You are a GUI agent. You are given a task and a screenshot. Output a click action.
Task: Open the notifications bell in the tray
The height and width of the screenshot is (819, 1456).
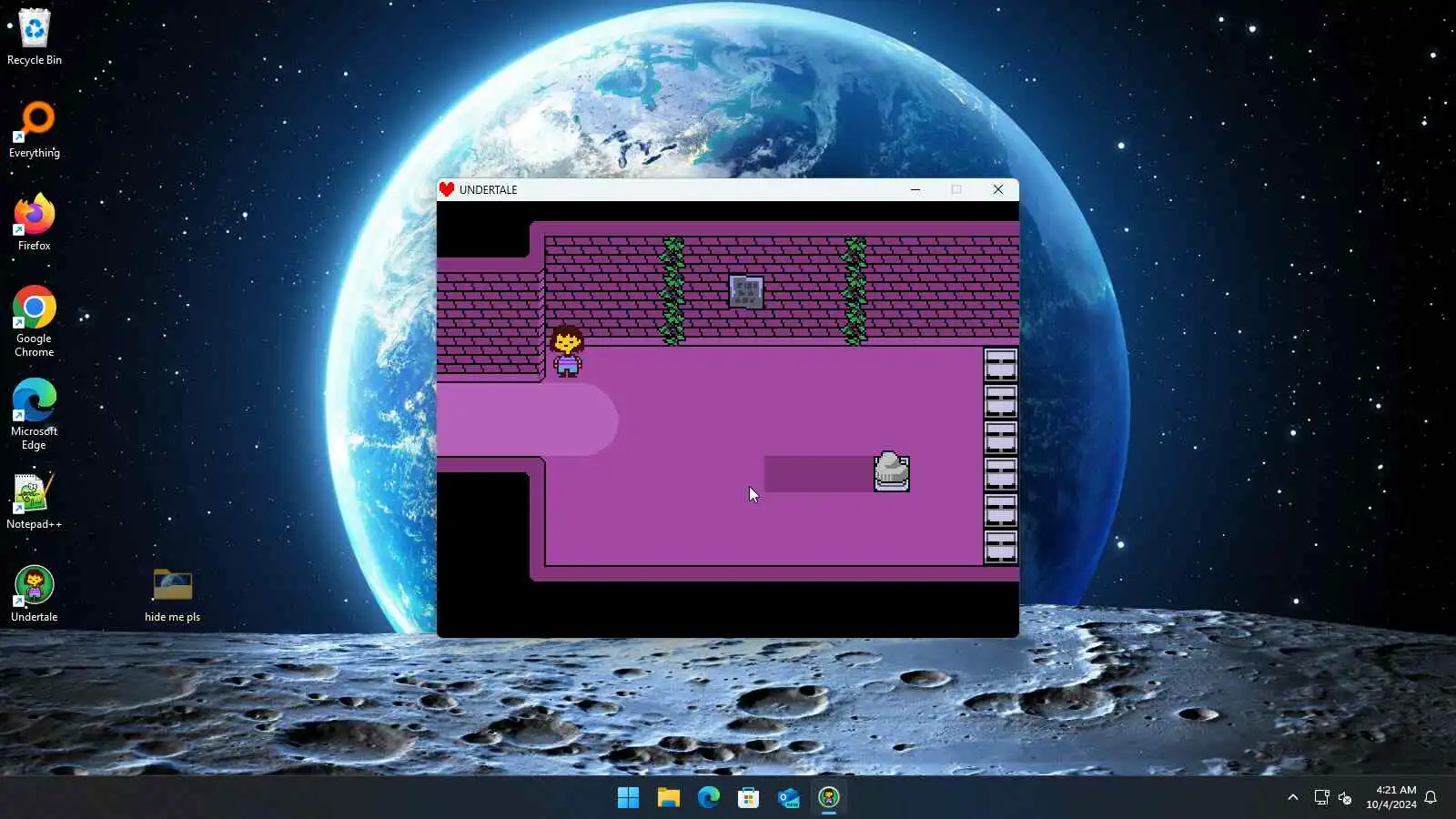[1431, 798]
